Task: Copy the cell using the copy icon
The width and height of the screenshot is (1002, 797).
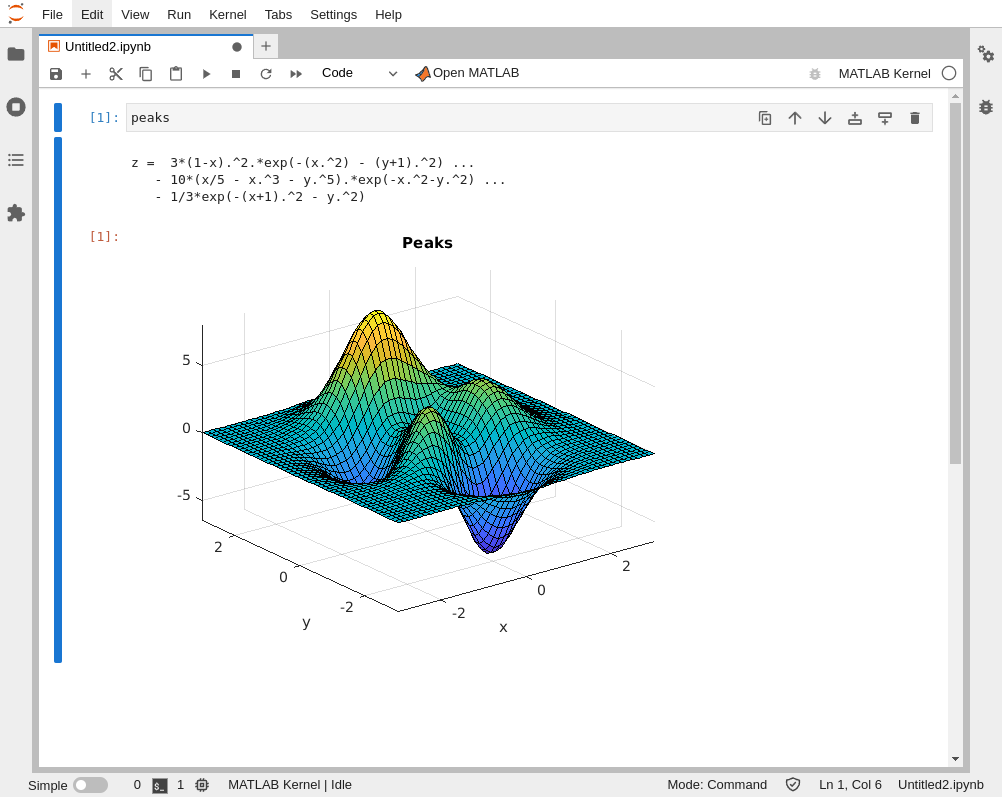Action: 146,73
